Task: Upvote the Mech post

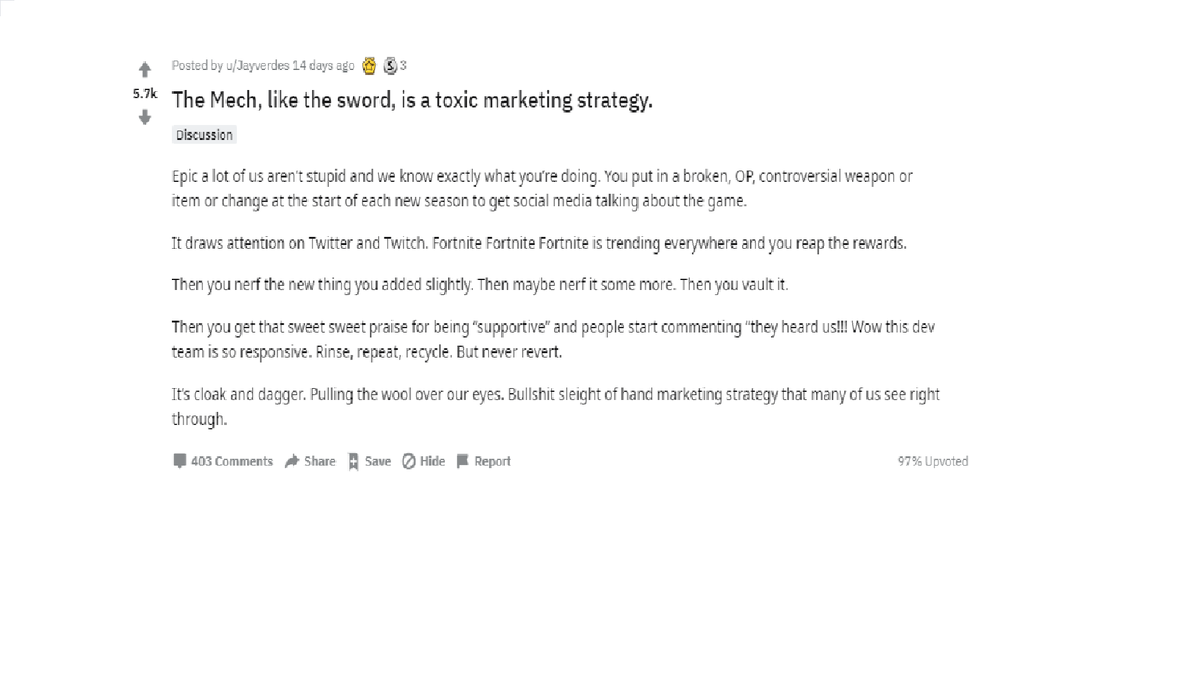Action: [x=145, y=70]
